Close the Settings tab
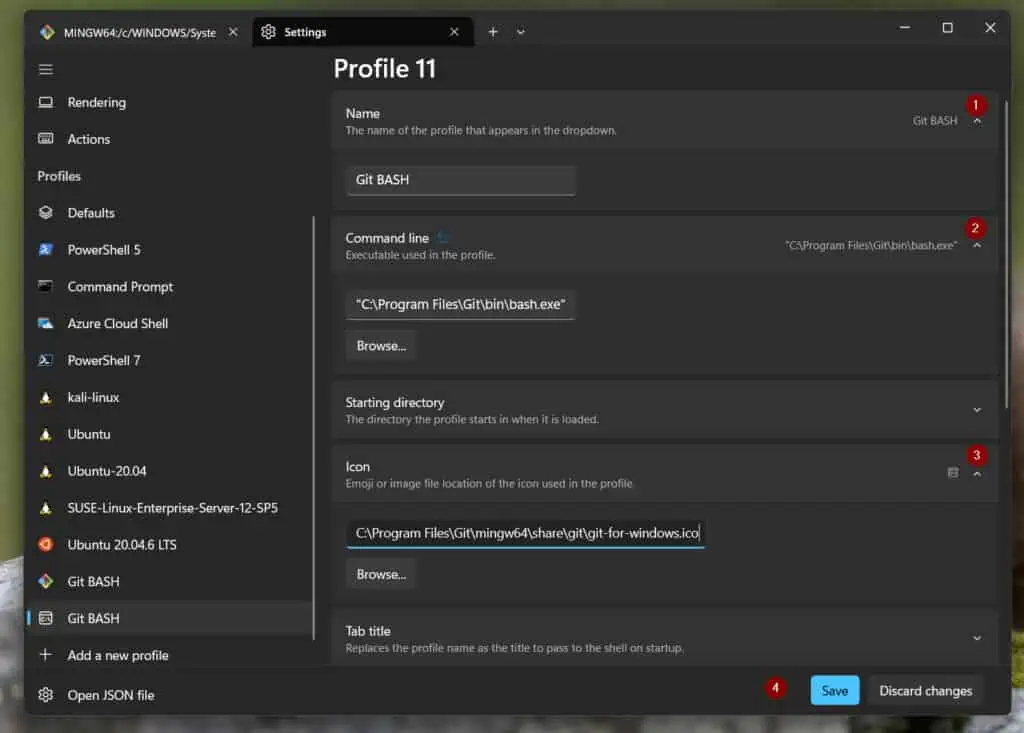The image size is (1024, 733). pos(455,32)
